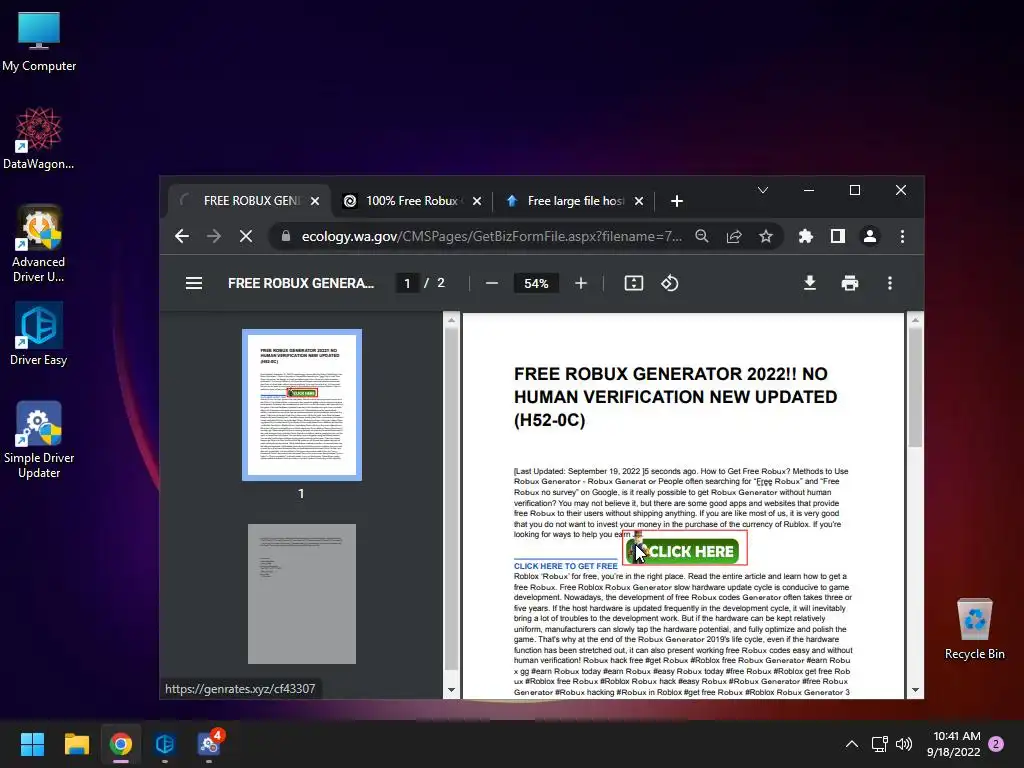Open notification center badge

click(x=996, y=743)
